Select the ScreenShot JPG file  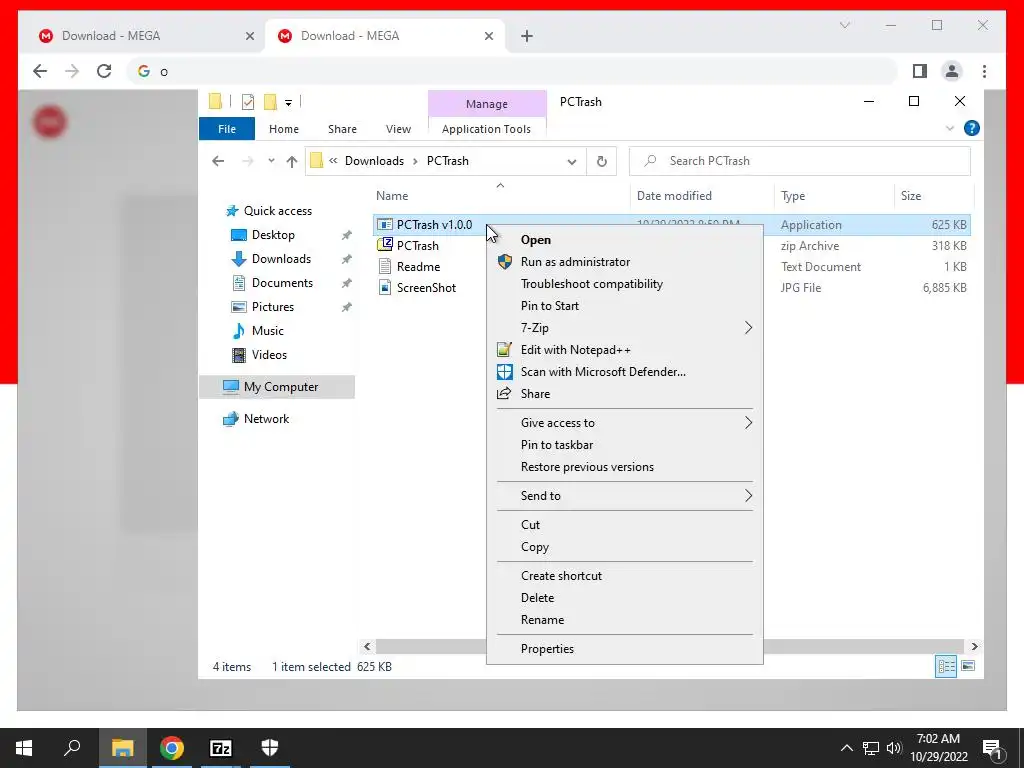[x=426, y=288]
